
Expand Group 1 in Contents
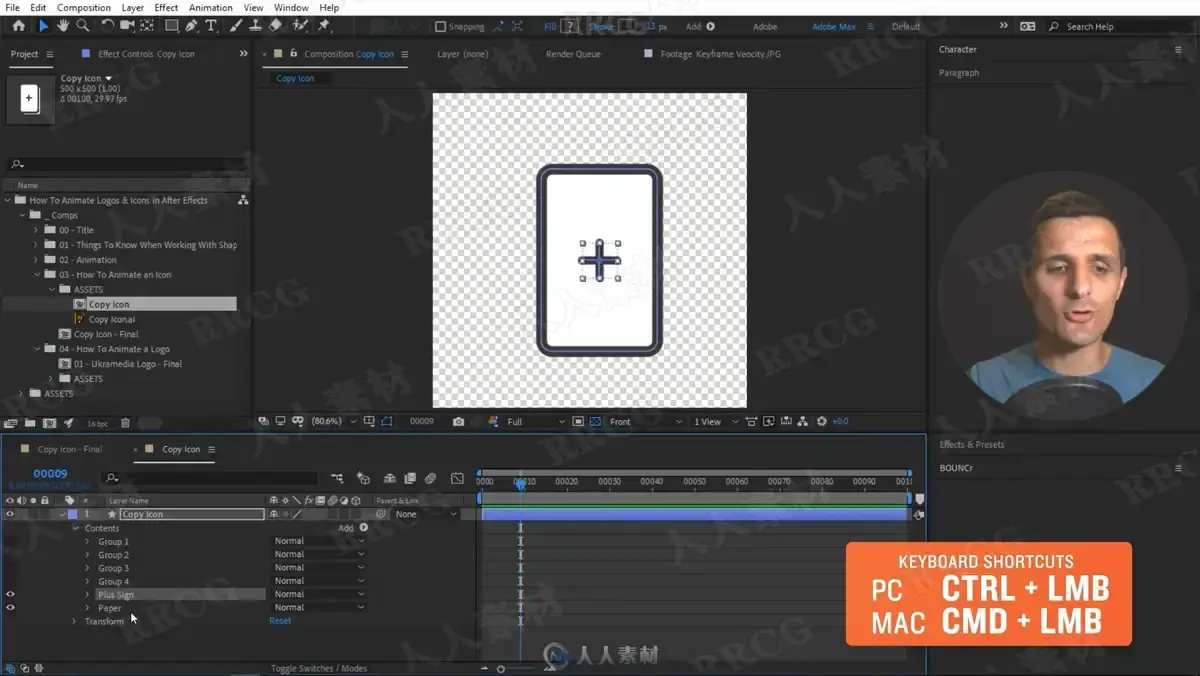tap(87, 541)
